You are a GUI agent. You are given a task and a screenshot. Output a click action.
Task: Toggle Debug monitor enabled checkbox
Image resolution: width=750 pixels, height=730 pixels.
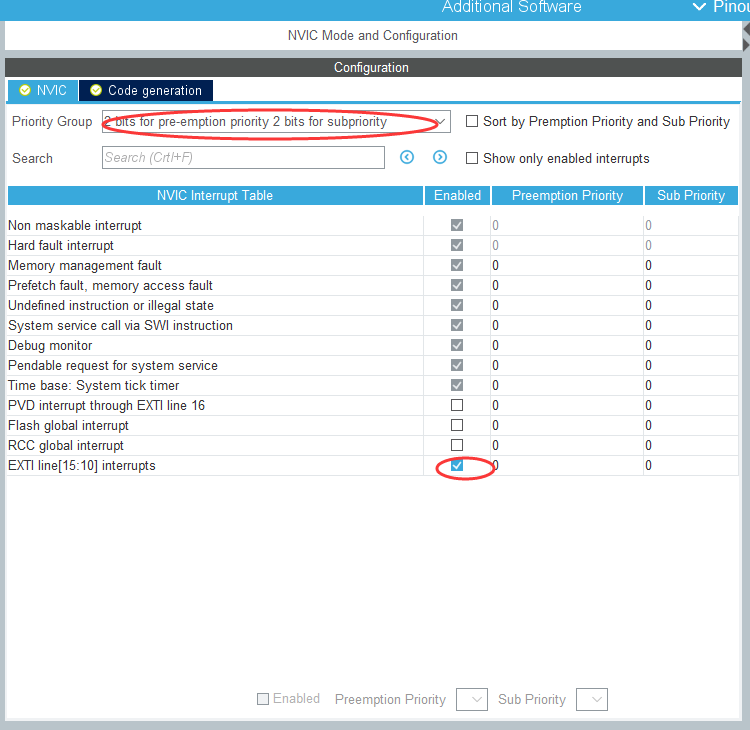(457, 345)
